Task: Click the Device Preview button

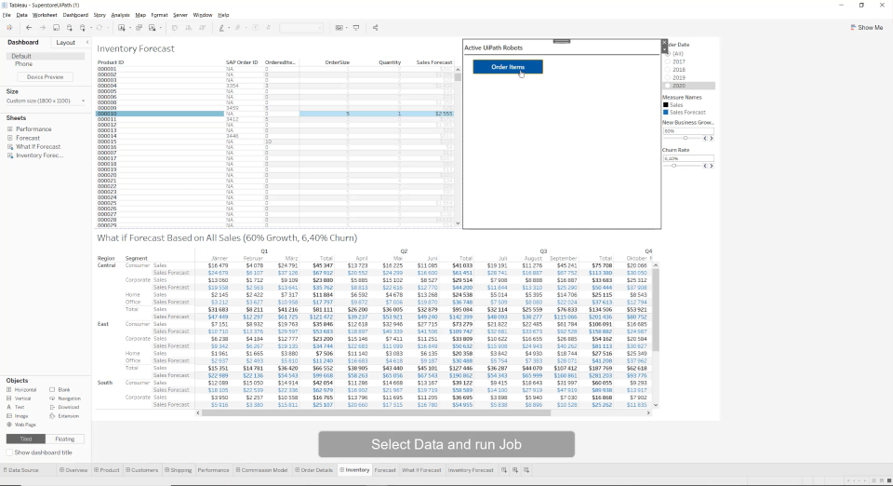Action: click(45, 77)
